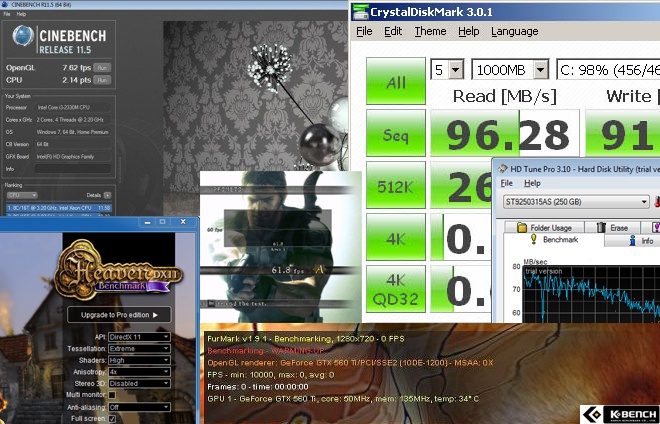This screenshot has width=660, height=424.
Task: Click the OpenGL renderer GeForce GTX 560 Ti line
Action: tap(350, 363)
